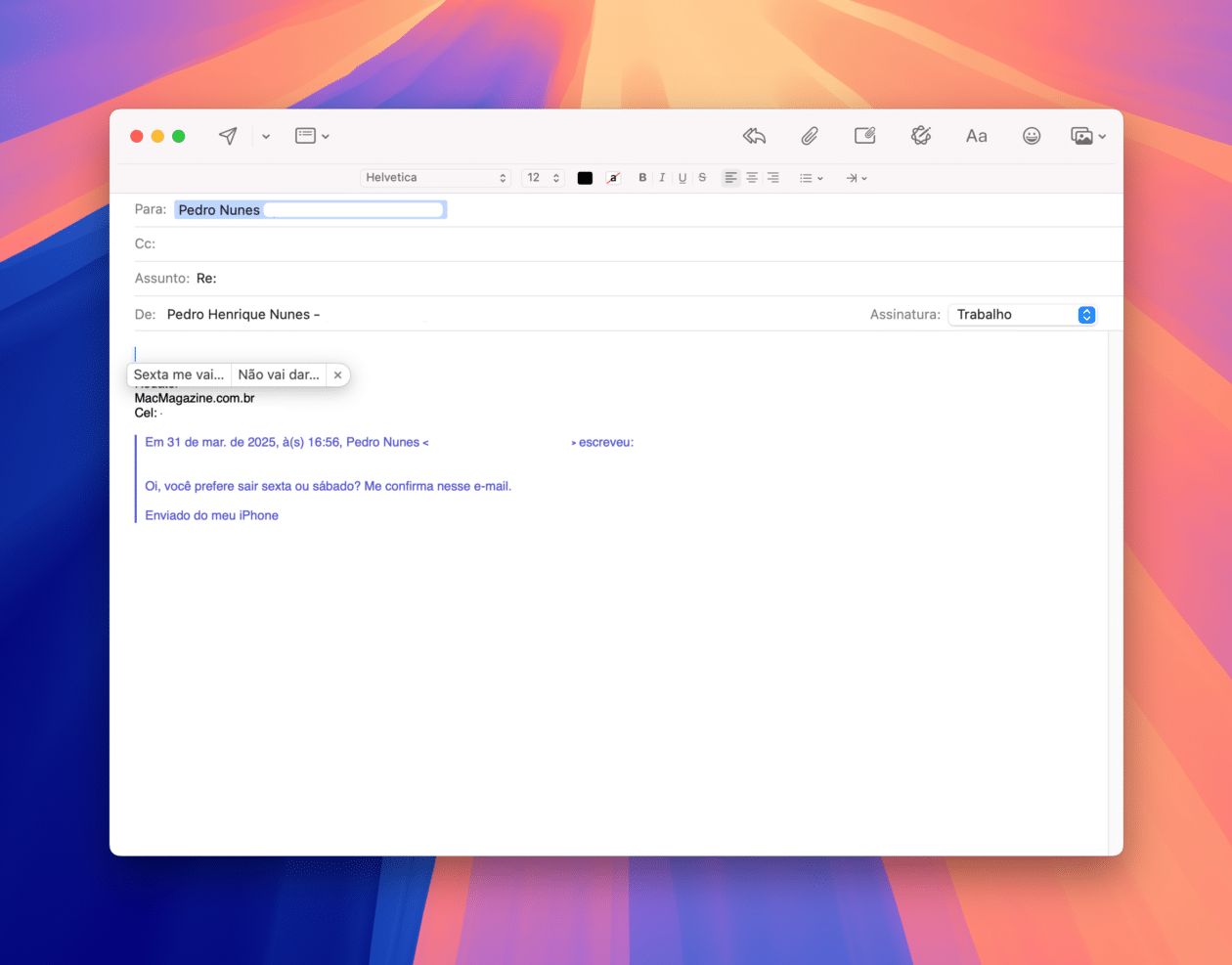Click the 'Cel:' signature line
Screen dimensions: 1232x965
pos(146,413)
